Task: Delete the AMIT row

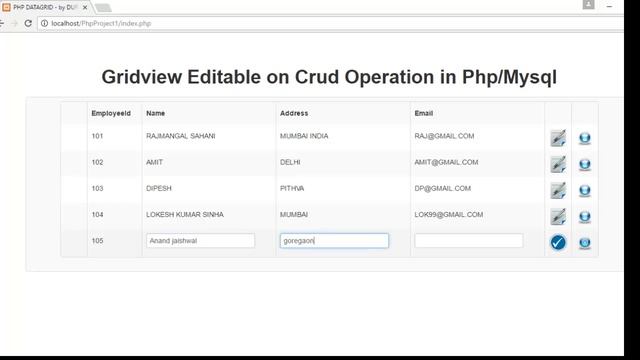Action: click(584, 164)
